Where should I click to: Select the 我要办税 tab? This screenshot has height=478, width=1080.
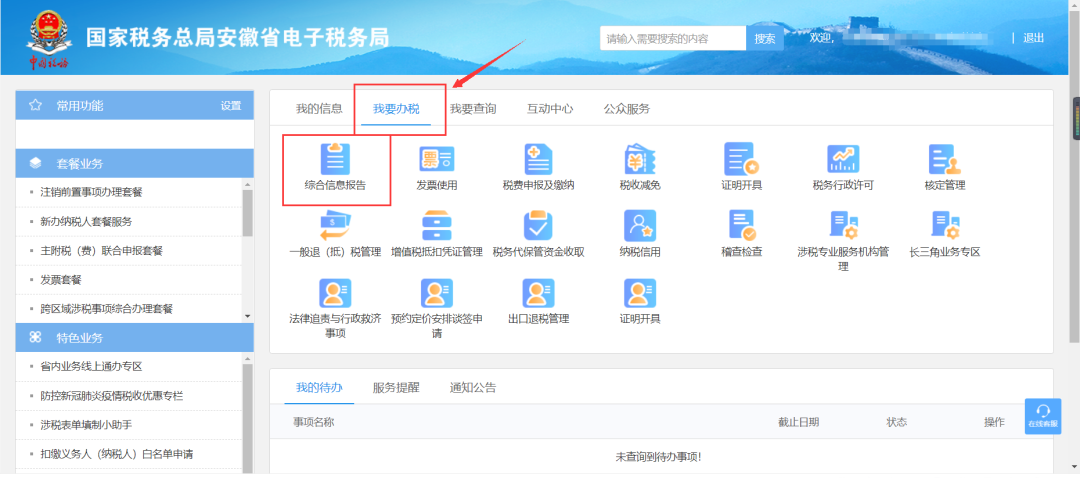pos(396,109)
